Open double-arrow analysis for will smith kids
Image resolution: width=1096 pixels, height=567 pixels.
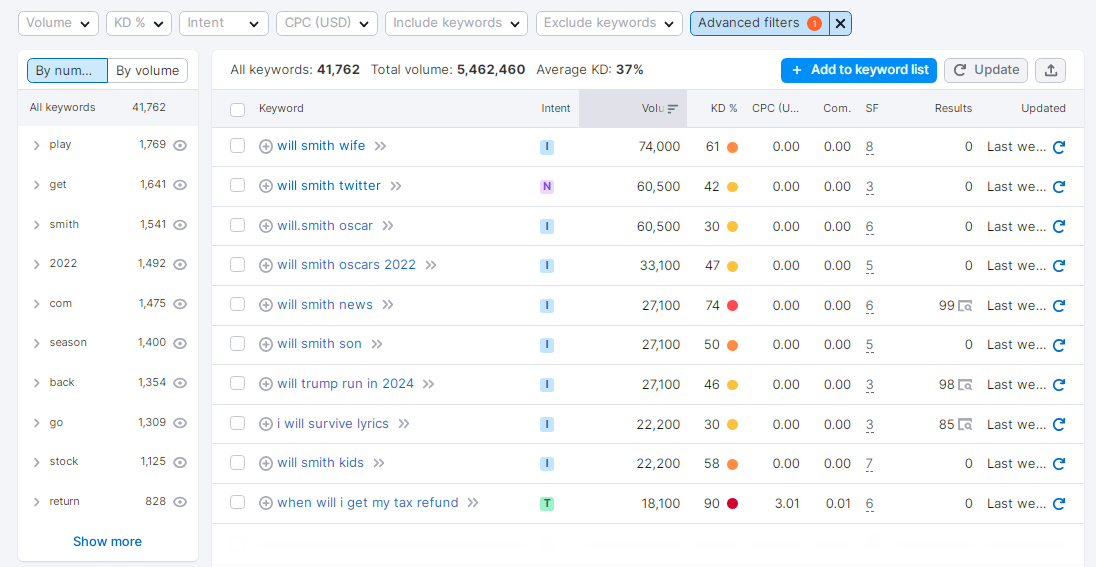click(x=379, y=464)
